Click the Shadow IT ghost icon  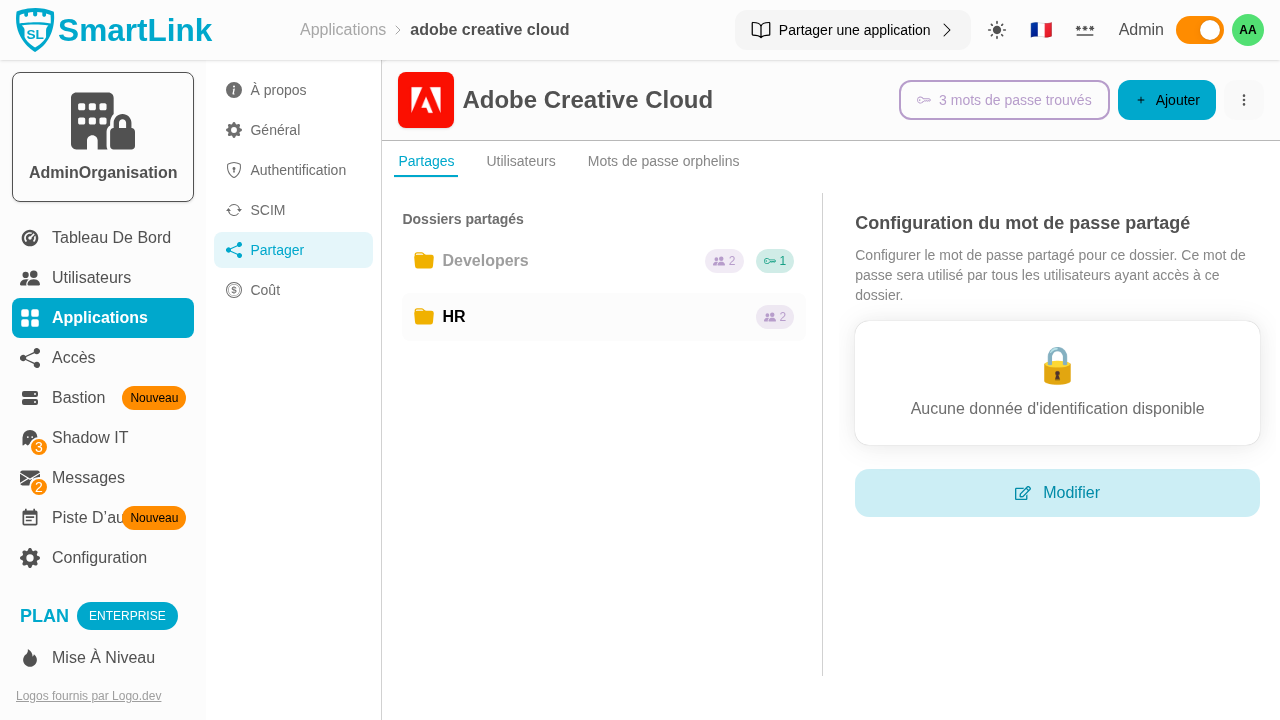coord(29,438)
